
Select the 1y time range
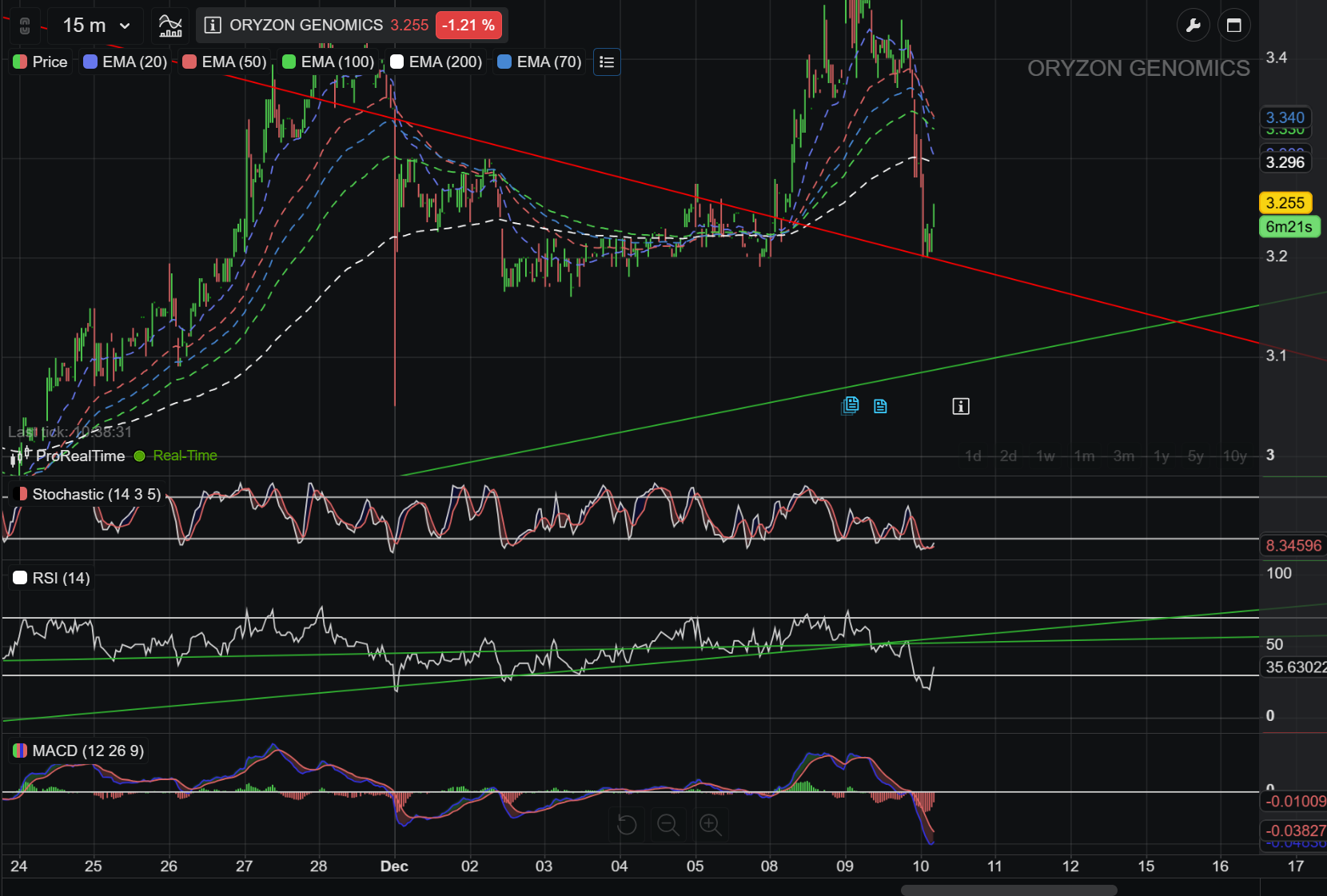tap(1162, 456)
